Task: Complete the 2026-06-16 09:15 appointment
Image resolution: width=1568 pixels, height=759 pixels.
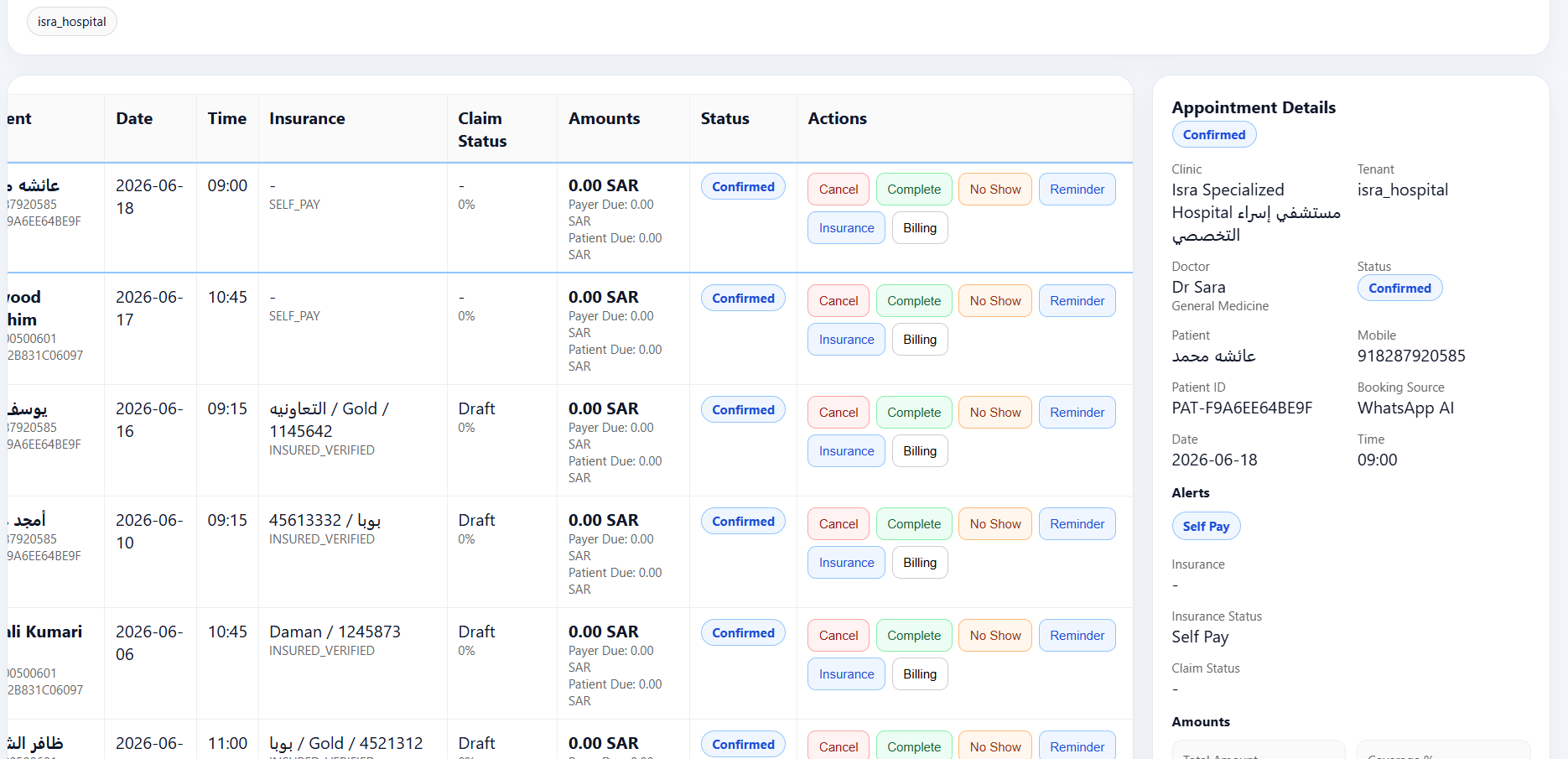Action: [914, 413]
